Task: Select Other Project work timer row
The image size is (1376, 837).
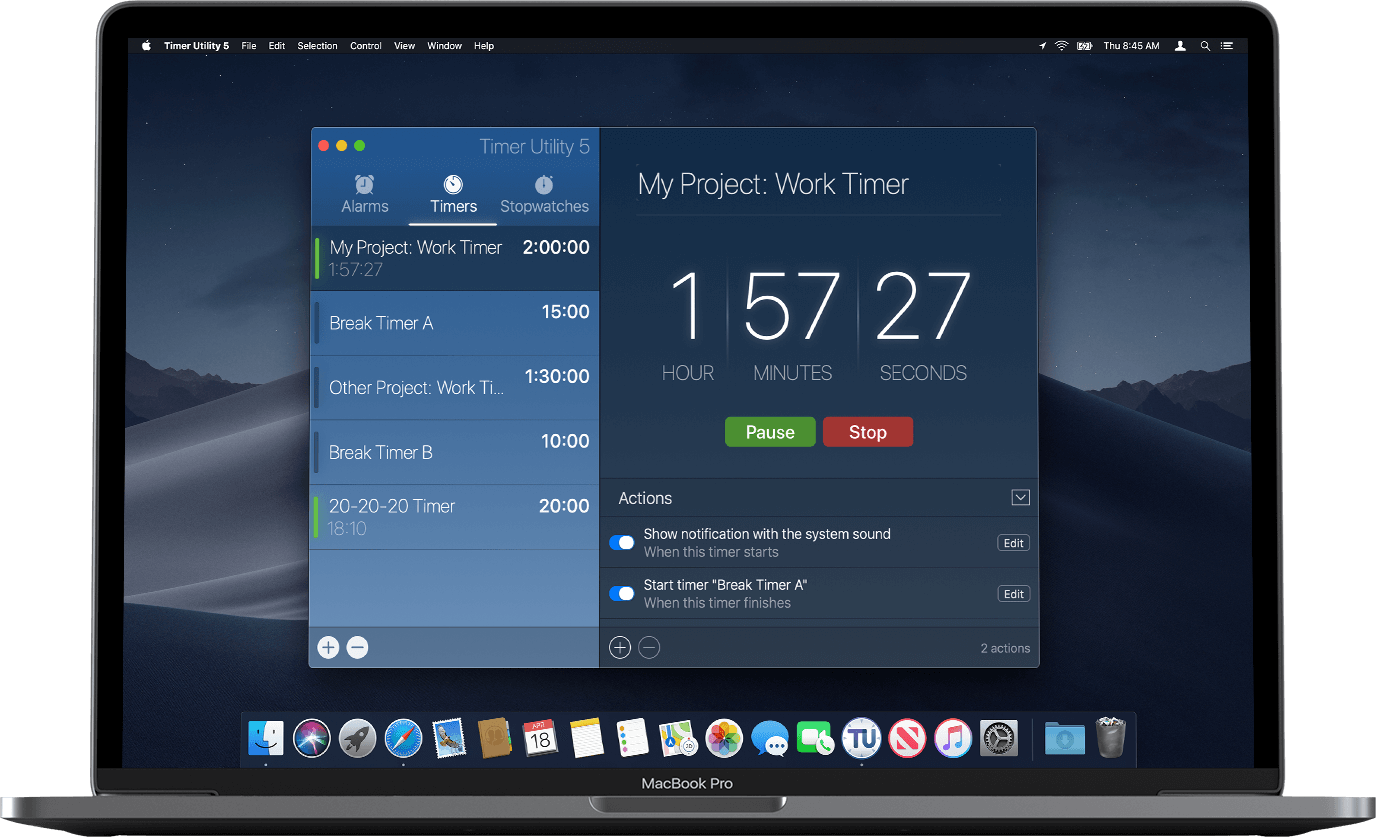Action: click(454, 388)
